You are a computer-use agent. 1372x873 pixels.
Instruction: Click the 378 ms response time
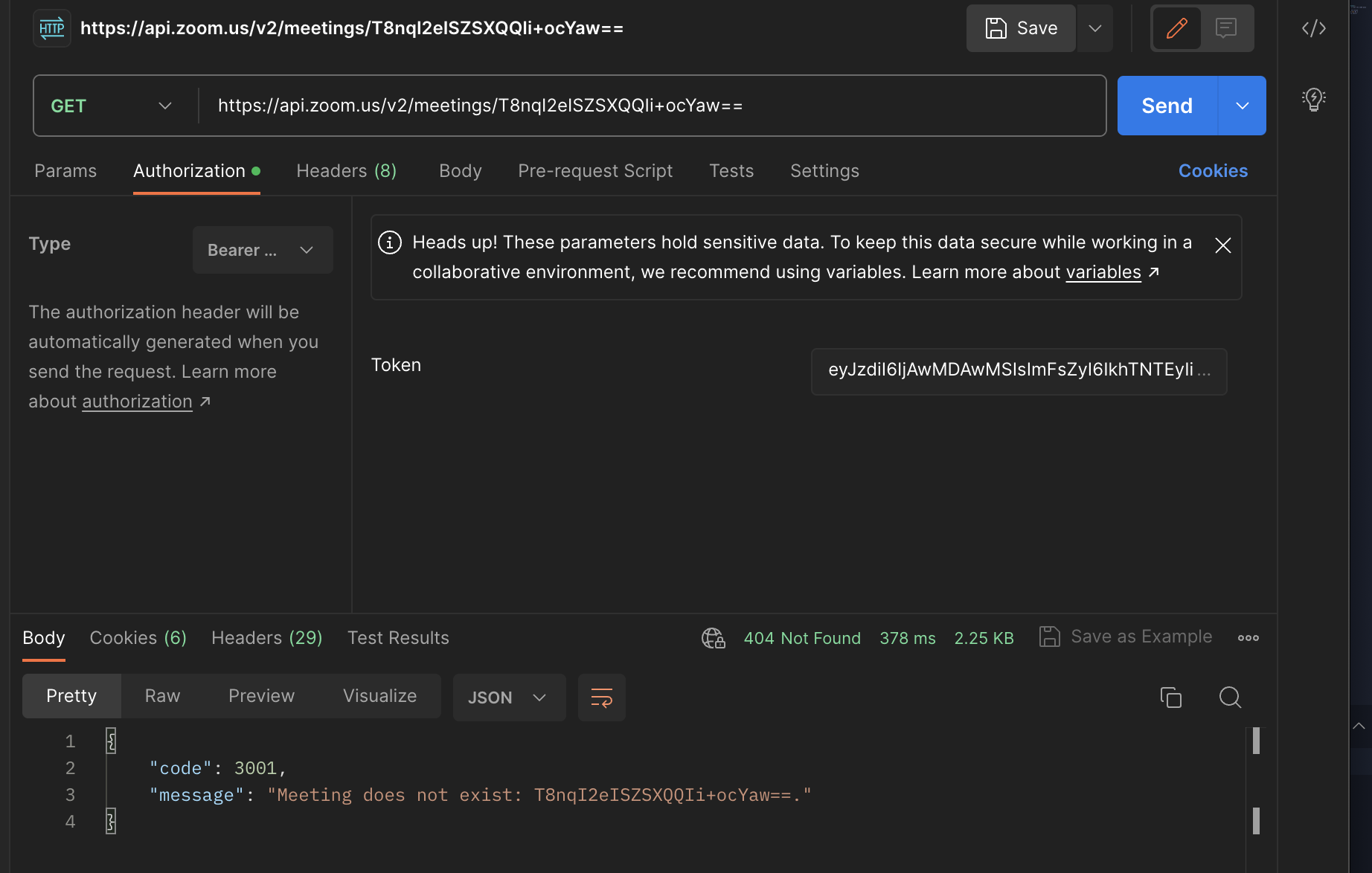[x=908, y=638]
